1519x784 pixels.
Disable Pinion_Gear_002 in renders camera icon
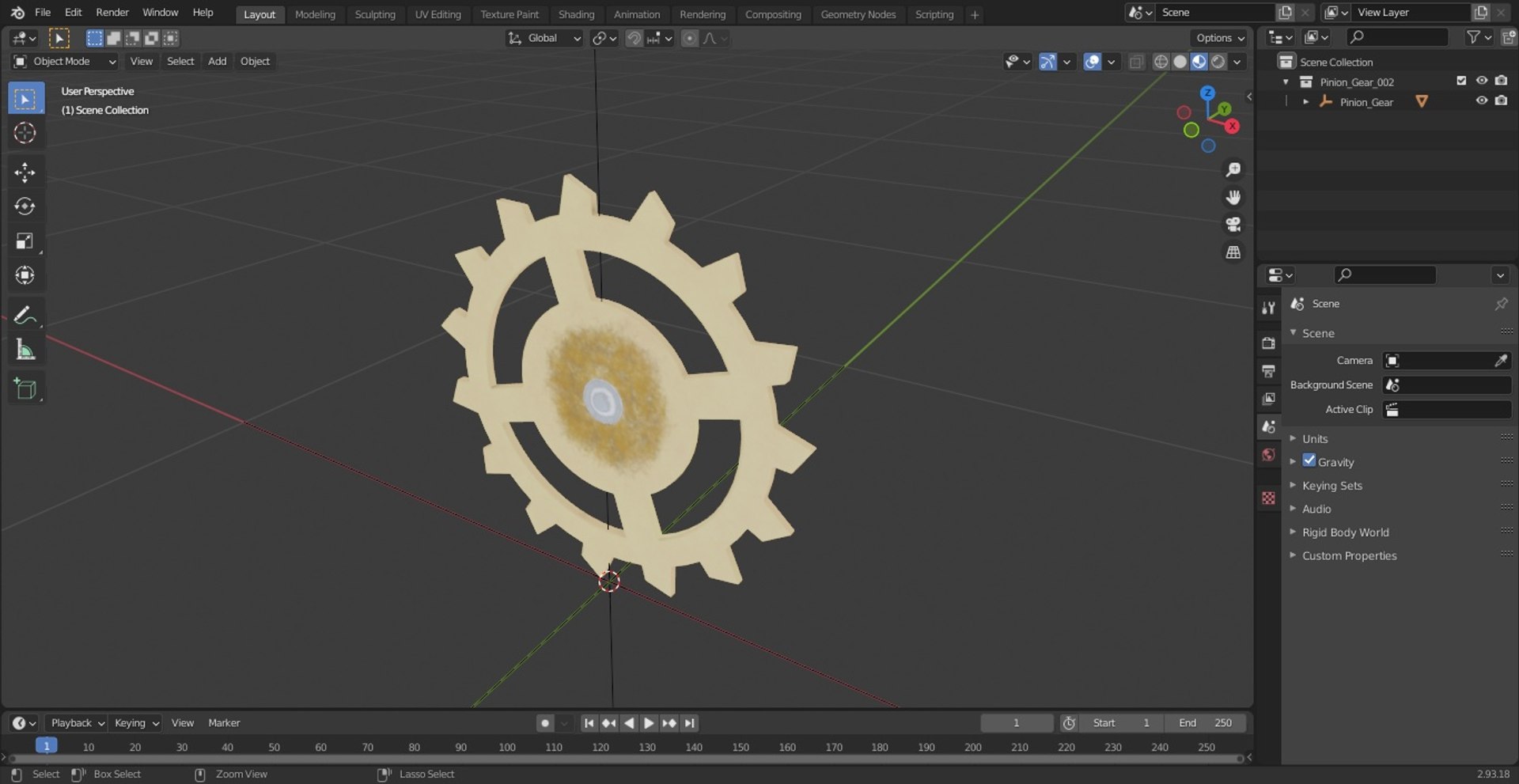point(1501,81)
